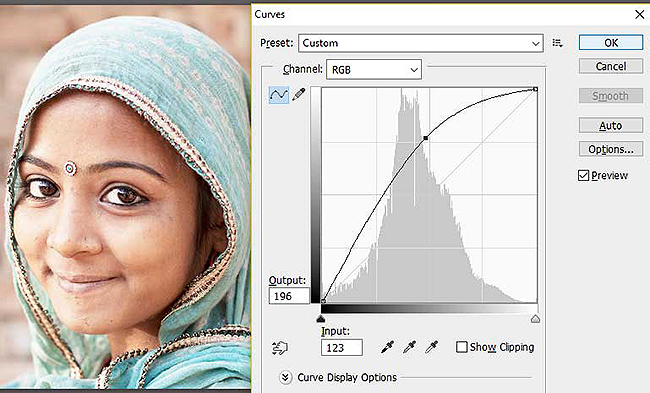Click the curve control point at midtones

coord(426,138)
